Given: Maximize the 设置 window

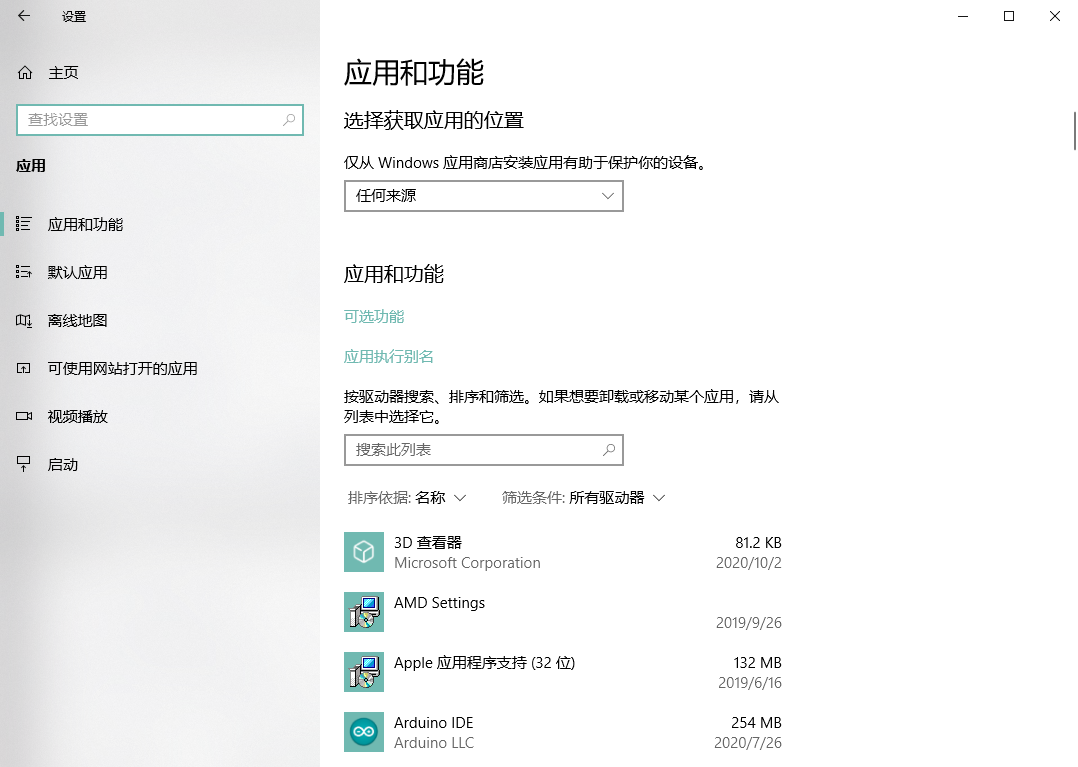Looking at the screenshot, I should pos(1009,16).
